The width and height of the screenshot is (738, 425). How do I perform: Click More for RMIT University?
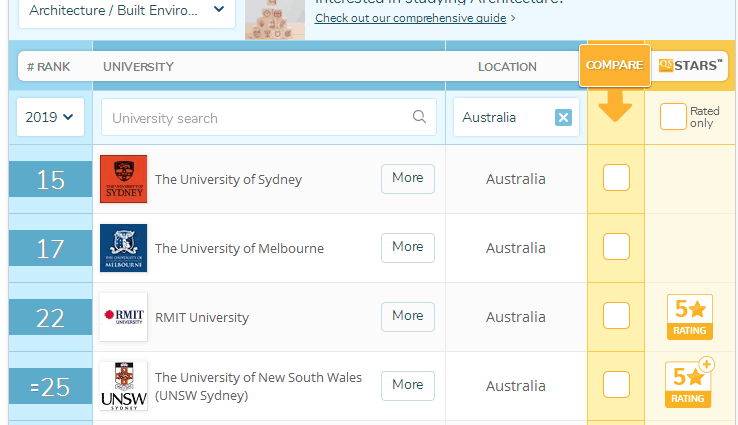pyautogui.click(x=408, y=316)
